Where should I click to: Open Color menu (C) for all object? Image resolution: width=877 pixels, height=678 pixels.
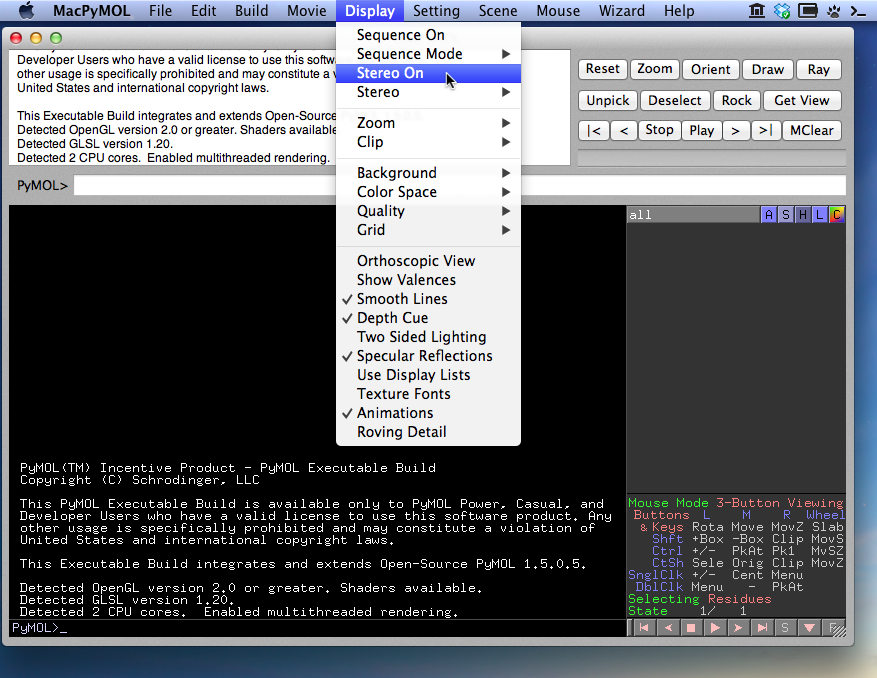(x=837, y=214)
